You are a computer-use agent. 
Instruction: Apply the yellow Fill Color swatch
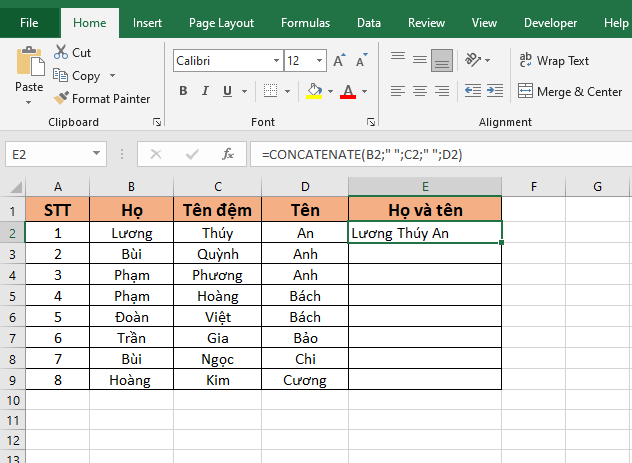click(314, 92)
